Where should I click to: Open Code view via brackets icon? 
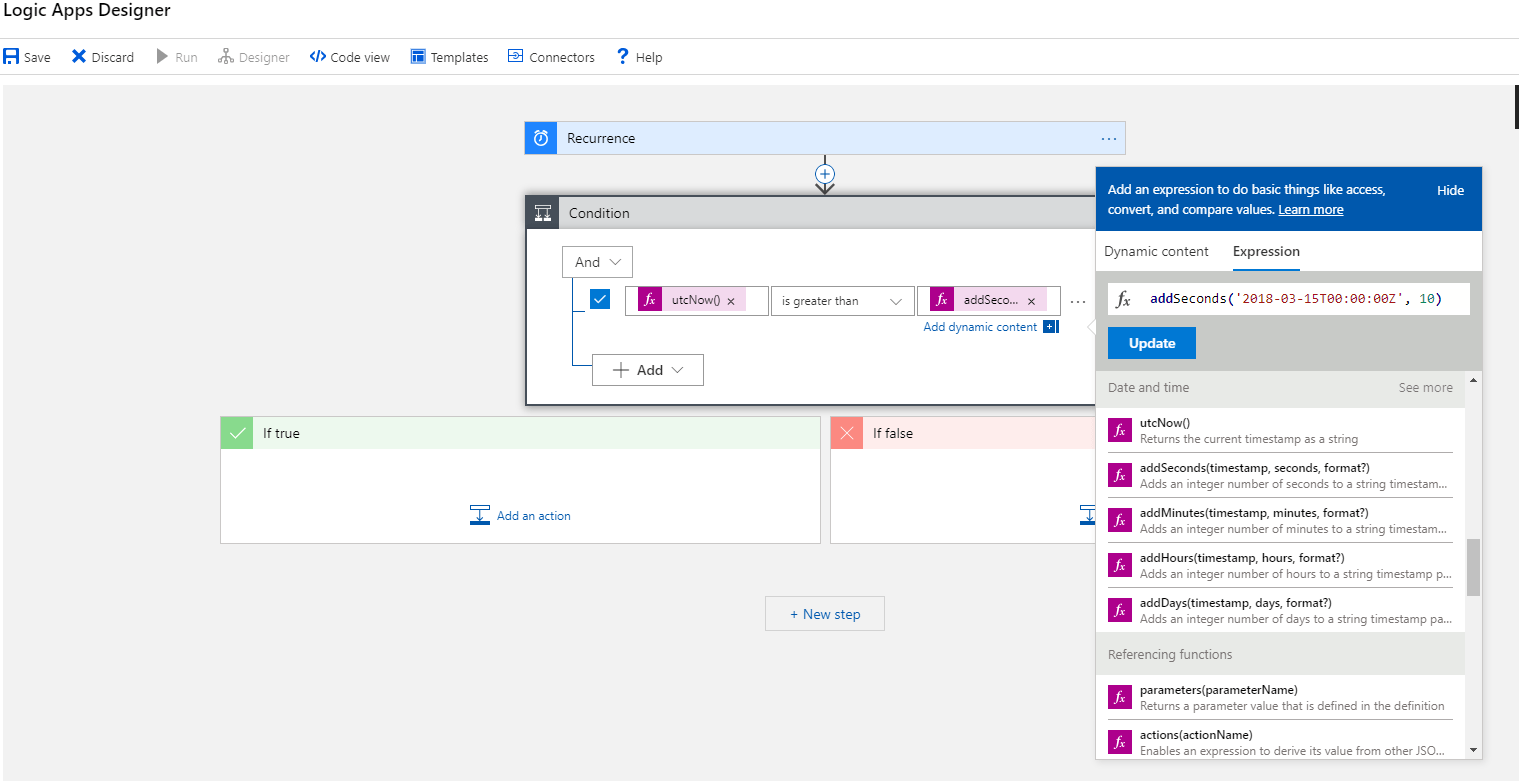tap(318, 57)
